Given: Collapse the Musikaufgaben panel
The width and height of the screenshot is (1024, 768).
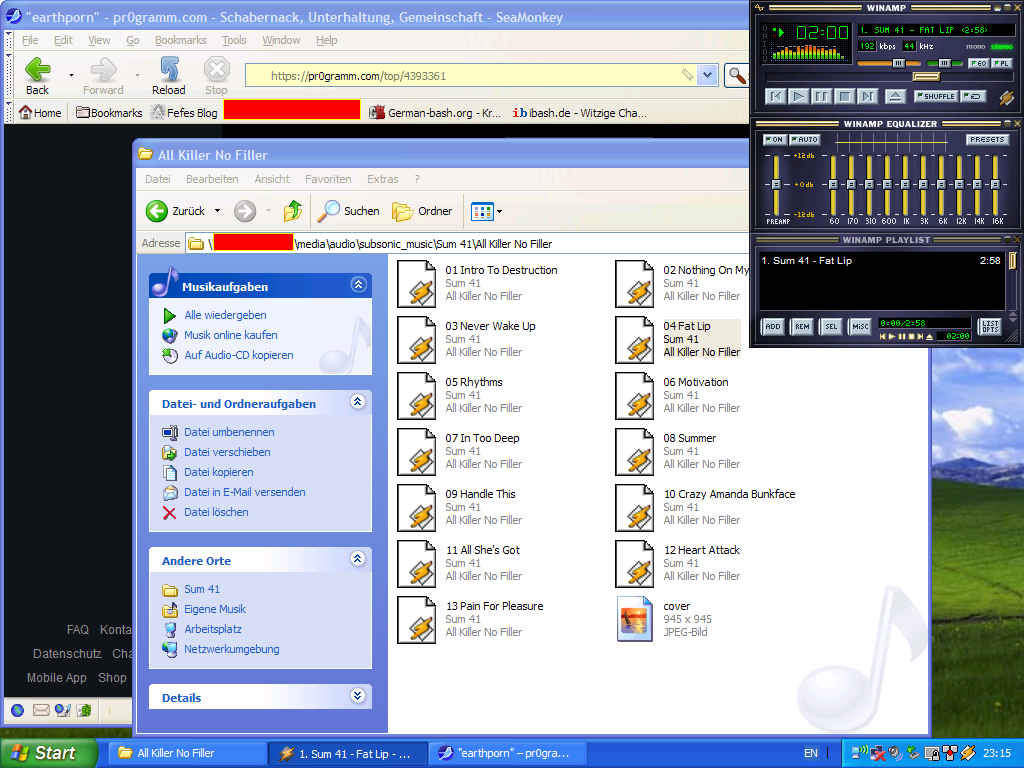Looking at the screenshot, I should pos(358,285).
